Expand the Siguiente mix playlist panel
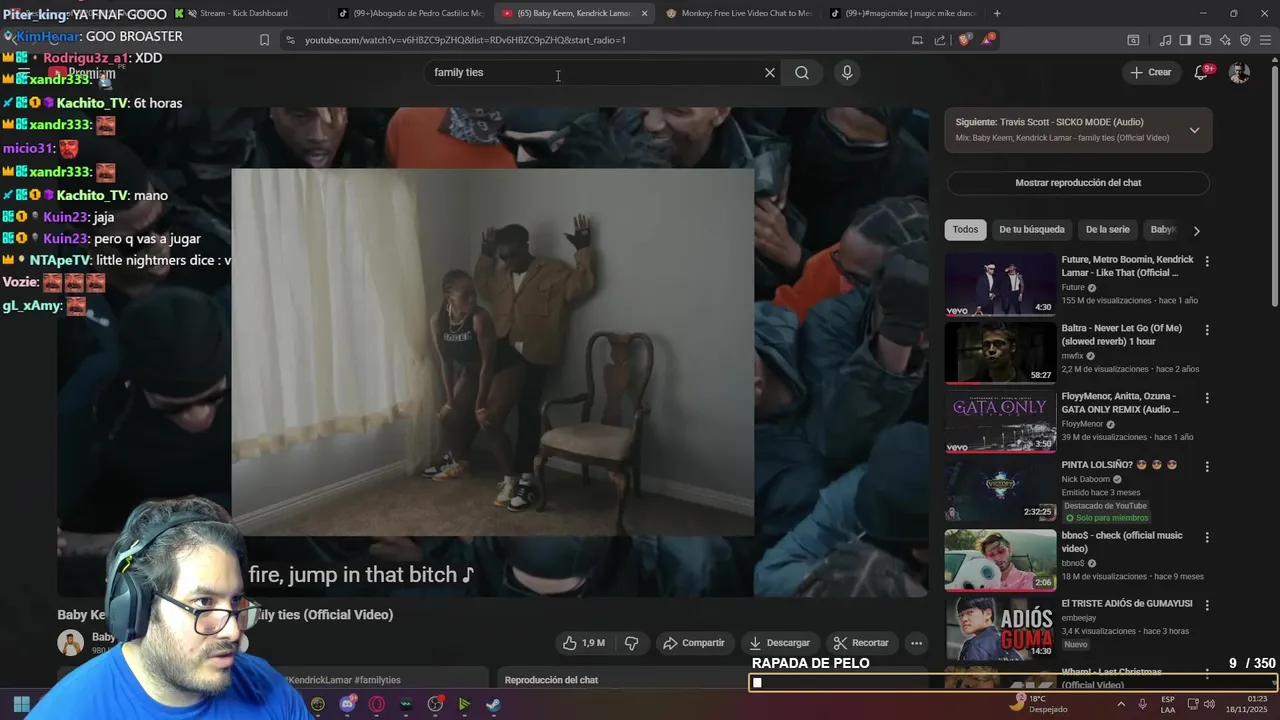This screenshot has width=1280, height=720. (1194, 130)
